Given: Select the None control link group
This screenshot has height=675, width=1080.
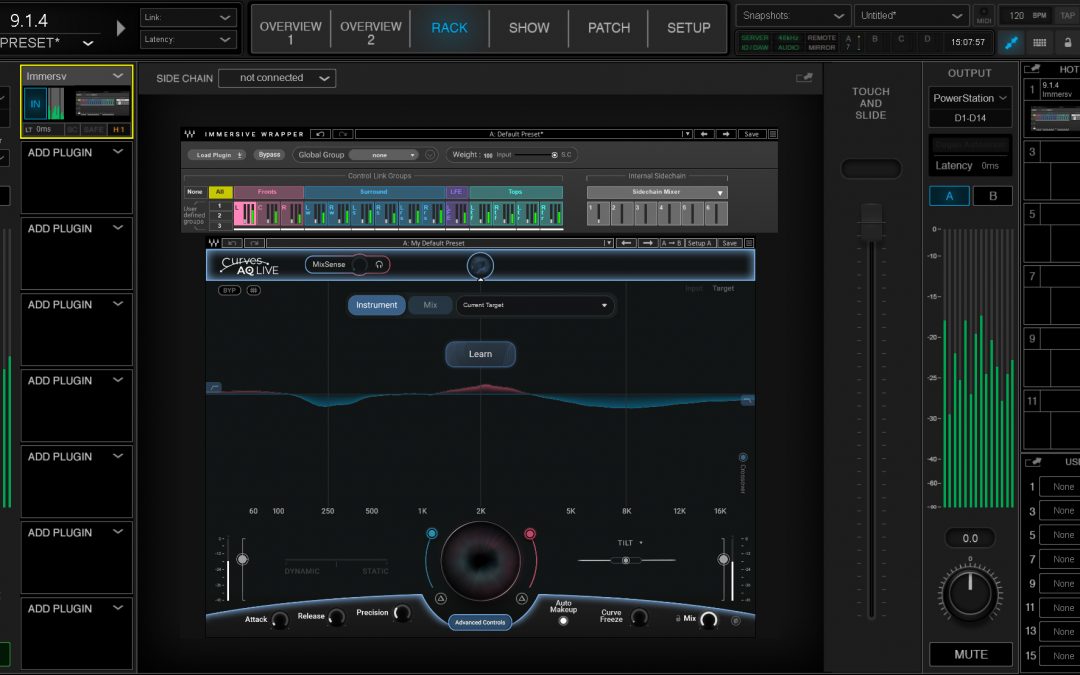Looking at the screenshot, I should pos(196,192).
